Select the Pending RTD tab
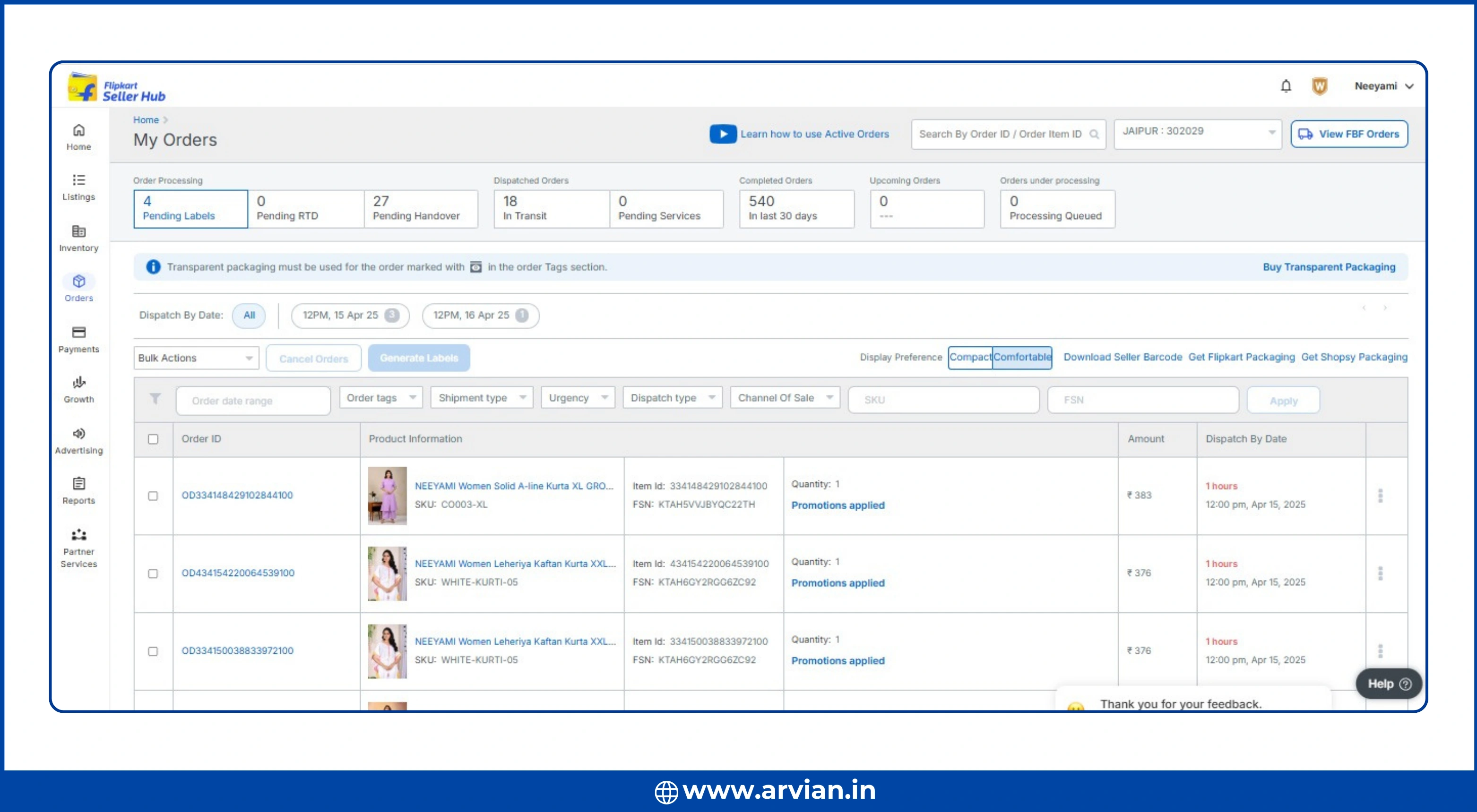Screen dimensions: 1477x812 (306, 209)
